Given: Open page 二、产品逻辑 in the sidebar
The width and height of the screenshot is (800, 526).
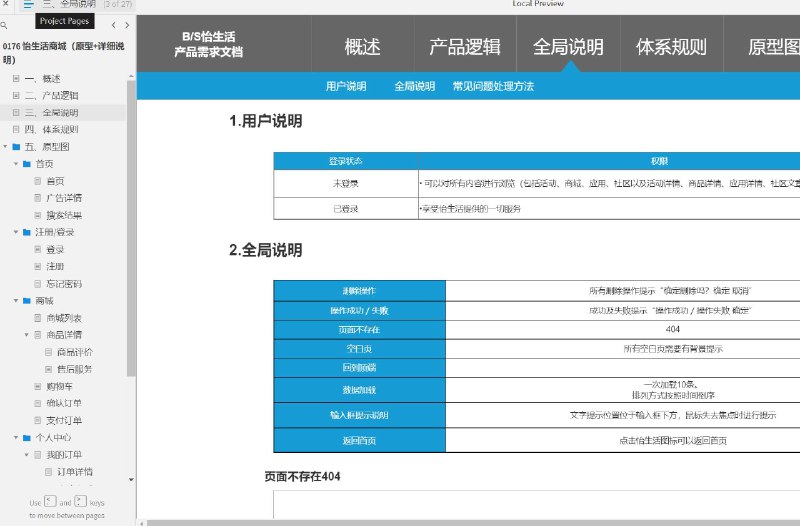Looking at the screenshot, I should (52, 95).
